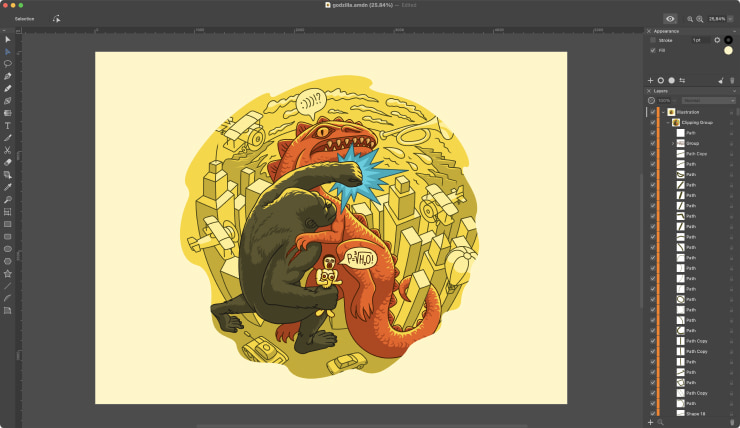740x428 pixels.
Task: Select the Shape 18 layer row
Action: pyautogui.click(x=693, y=414)
